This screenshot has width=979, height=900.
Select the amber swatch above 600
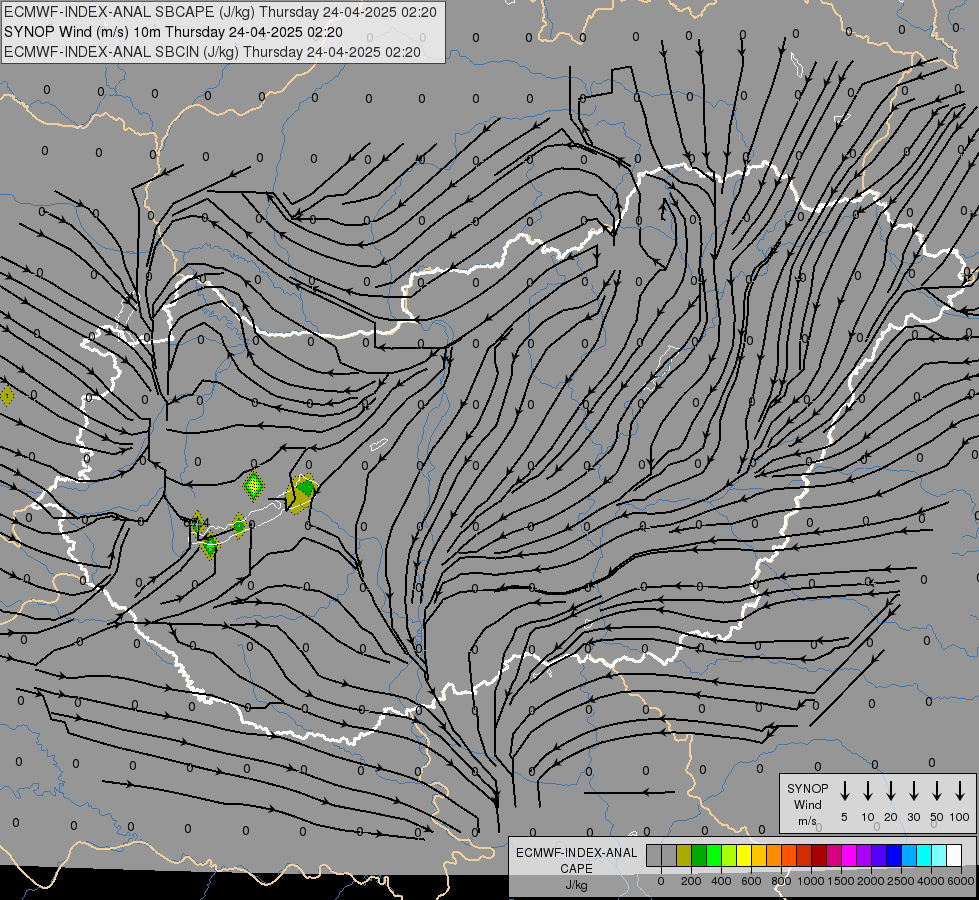click(759, 855)
